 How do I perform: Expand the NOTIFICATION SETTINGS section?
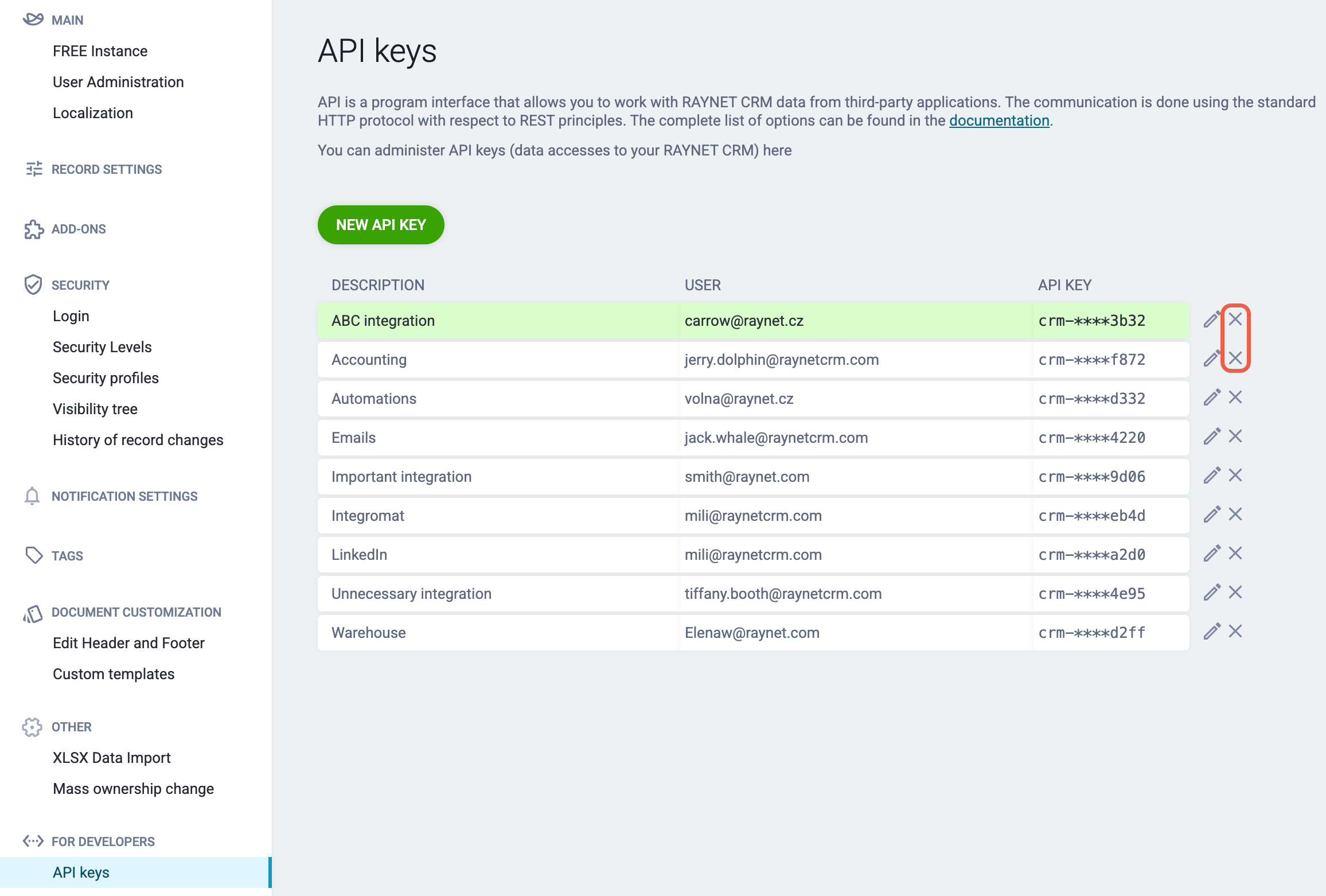124,496
